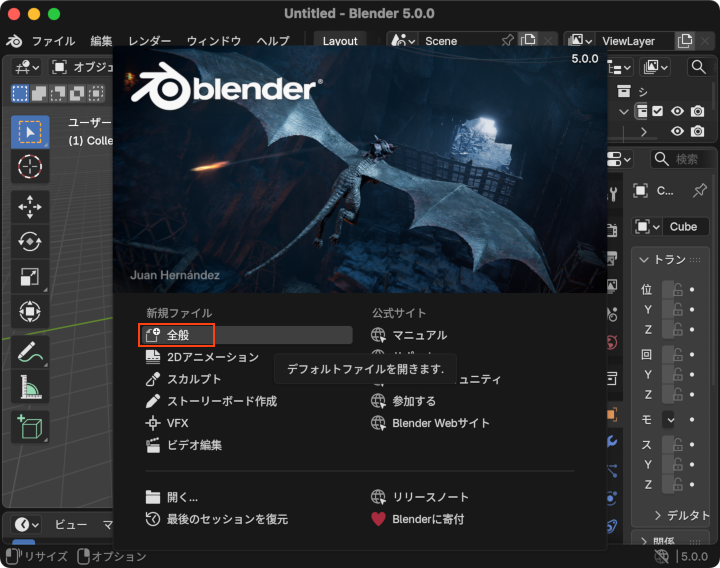Open the Tool properties tab
The width and height of the screenshot is (720, 568).
click(x=614, y=194)
